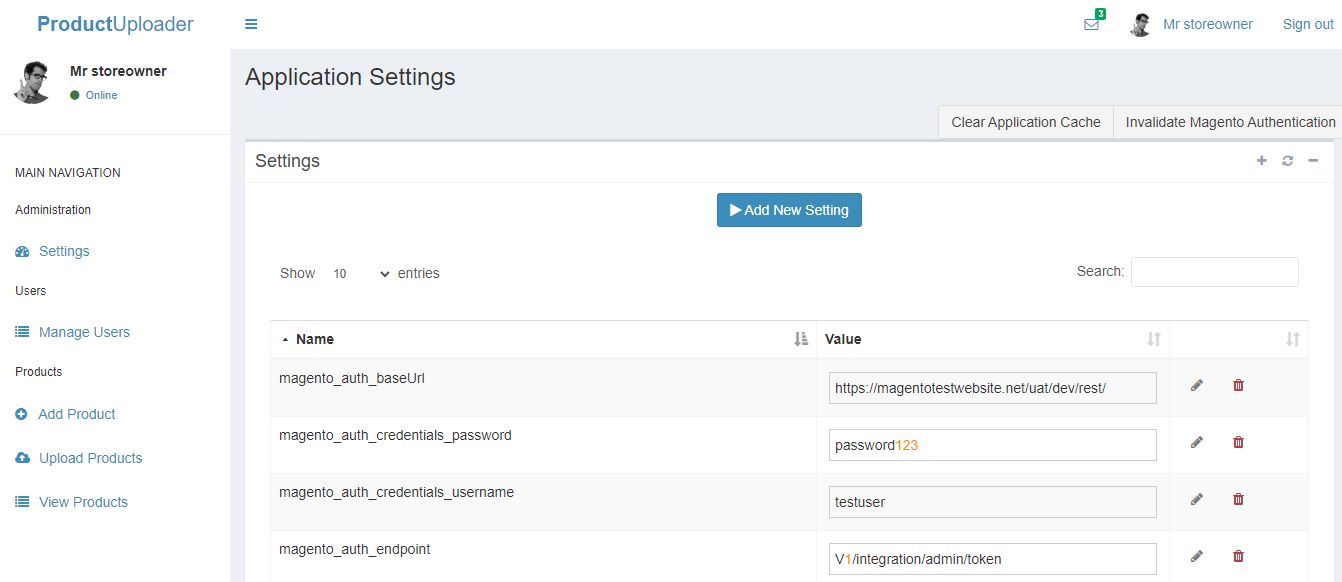Collapse the Settings panel with the minus icon
The height and width of the screenshot is (582, 1342).
point(1314,161)
